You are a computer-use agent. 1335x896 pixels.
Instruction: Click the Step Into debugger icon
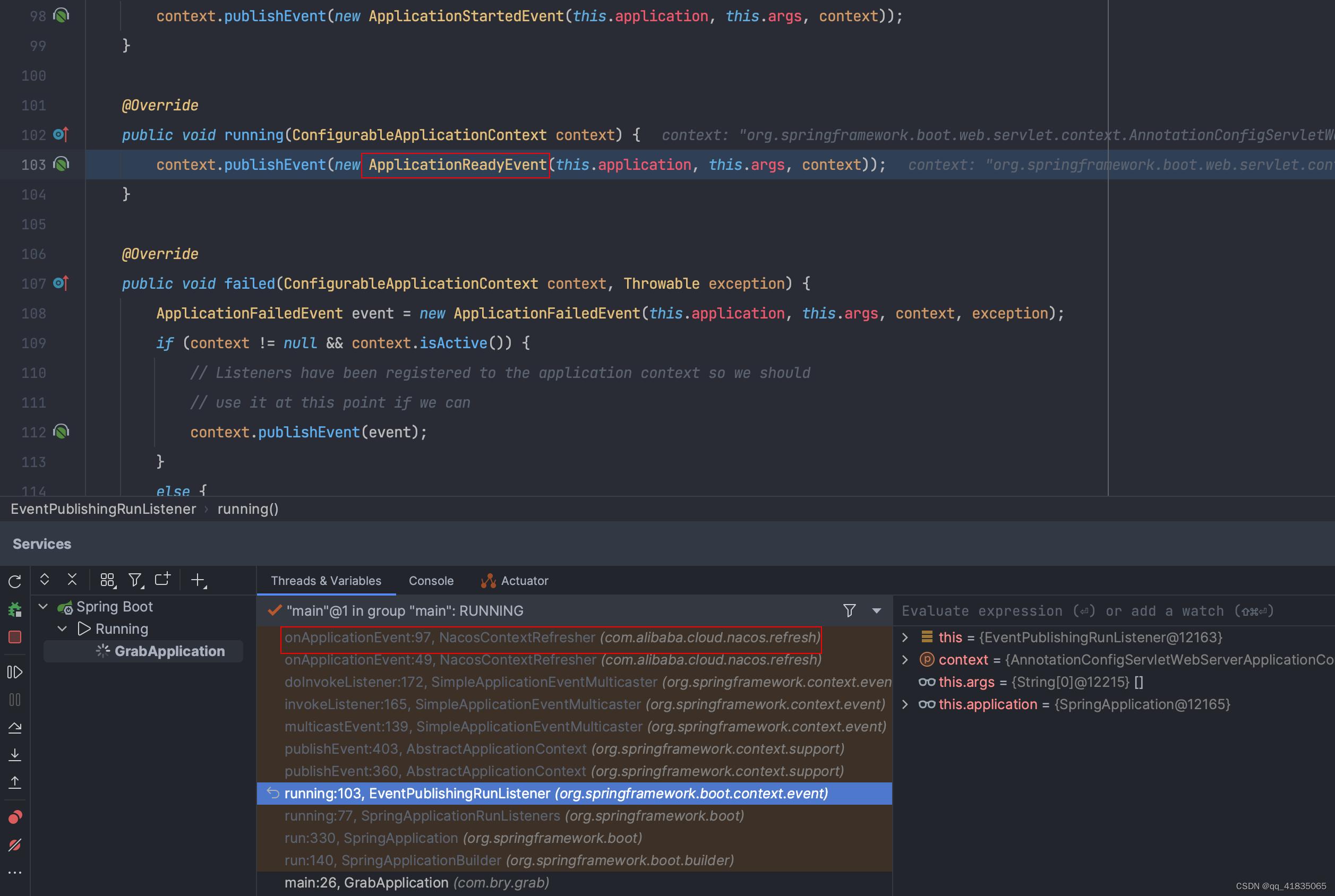point(15,755)
